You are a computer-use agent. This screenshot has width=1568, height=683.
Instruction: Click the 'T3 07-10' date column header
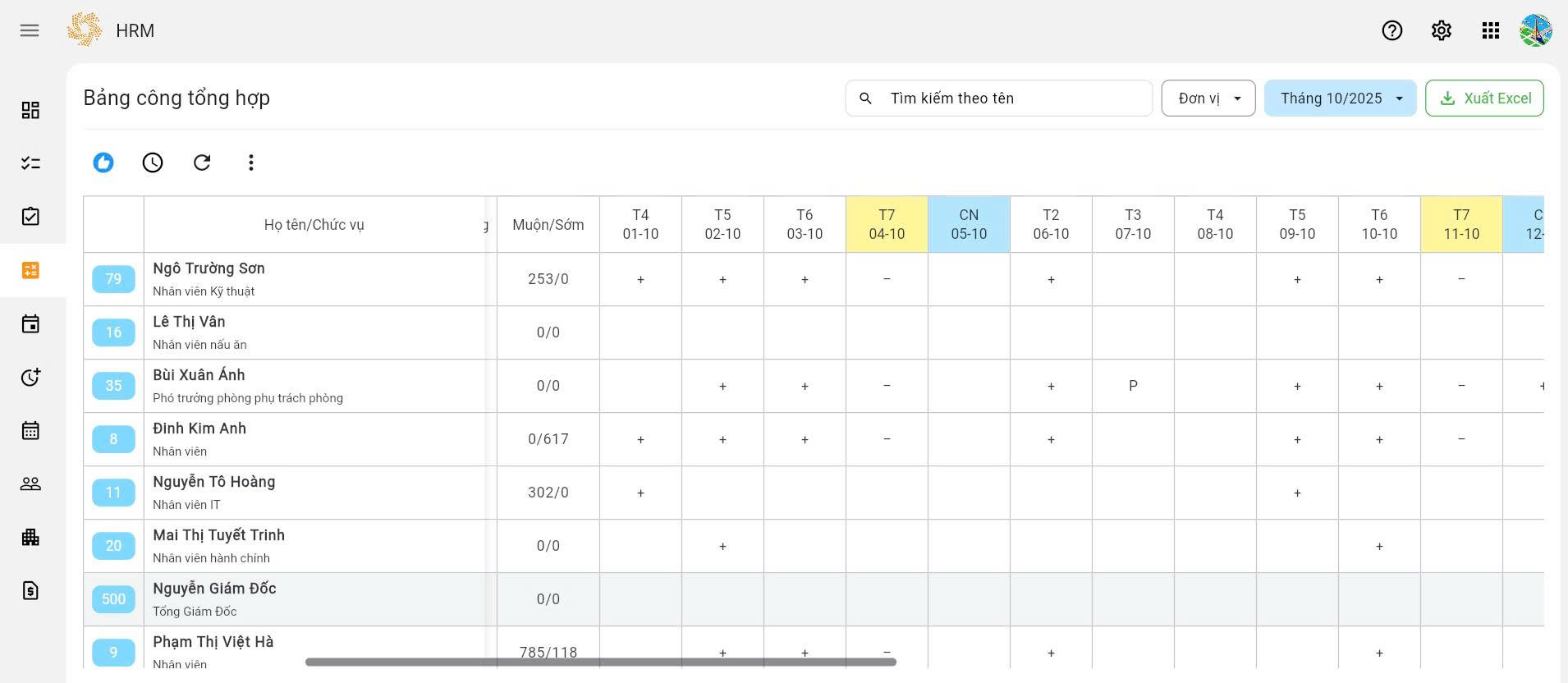[x=1133, y=225]
